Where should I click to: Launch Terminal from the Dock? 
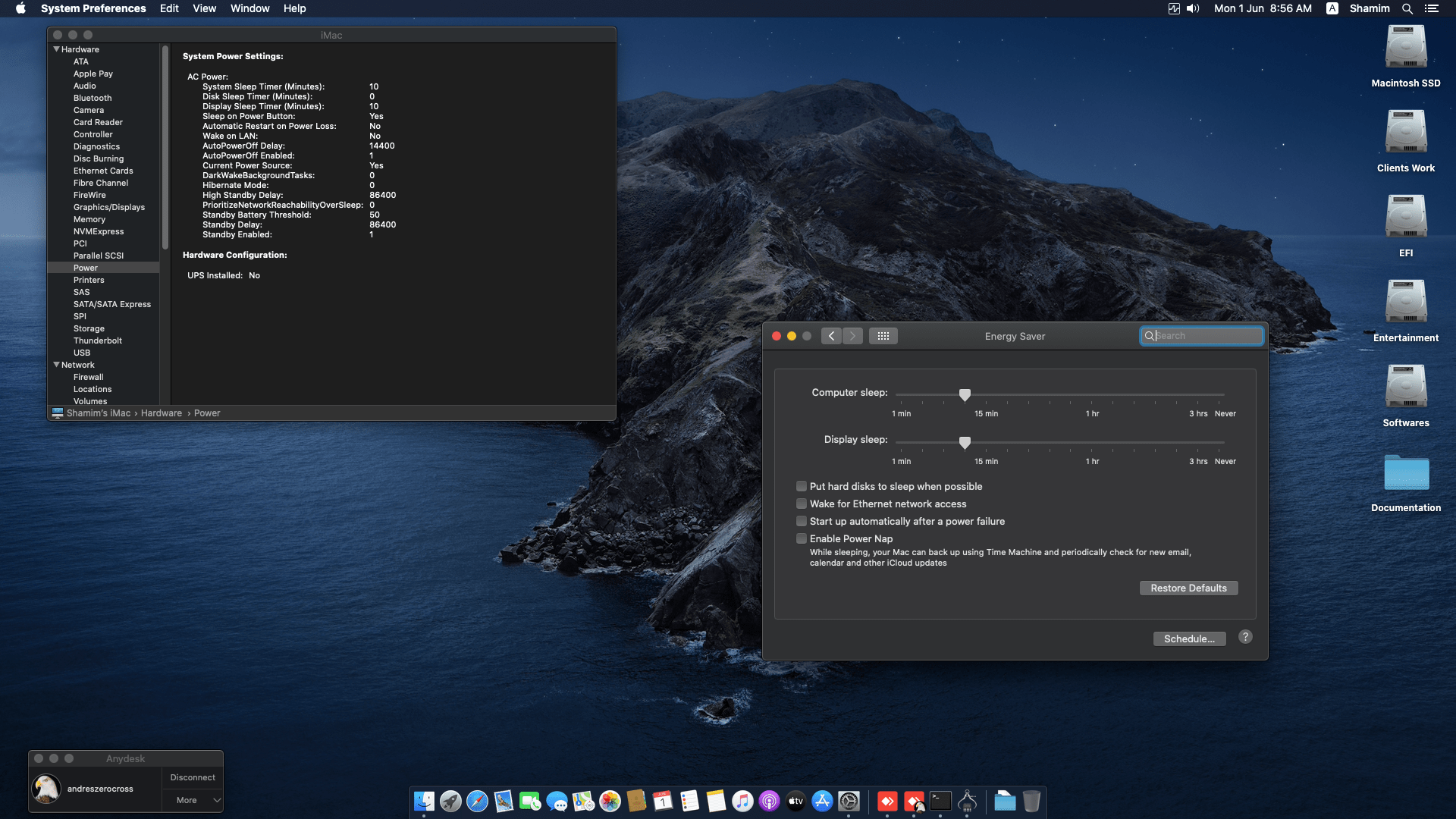tap(940, 801)
